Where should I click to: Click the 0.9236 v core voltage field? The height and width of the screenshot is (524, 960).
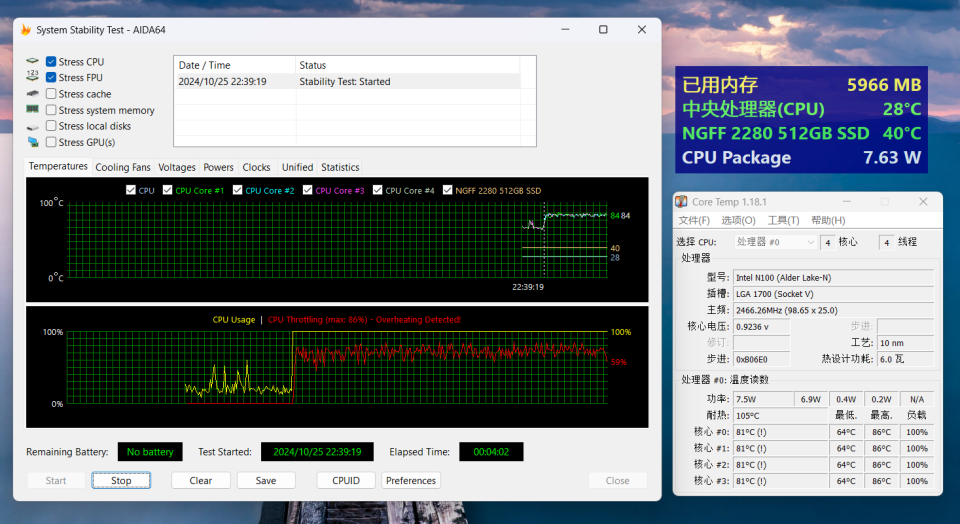pyautogui.click(x=762, y=327)
